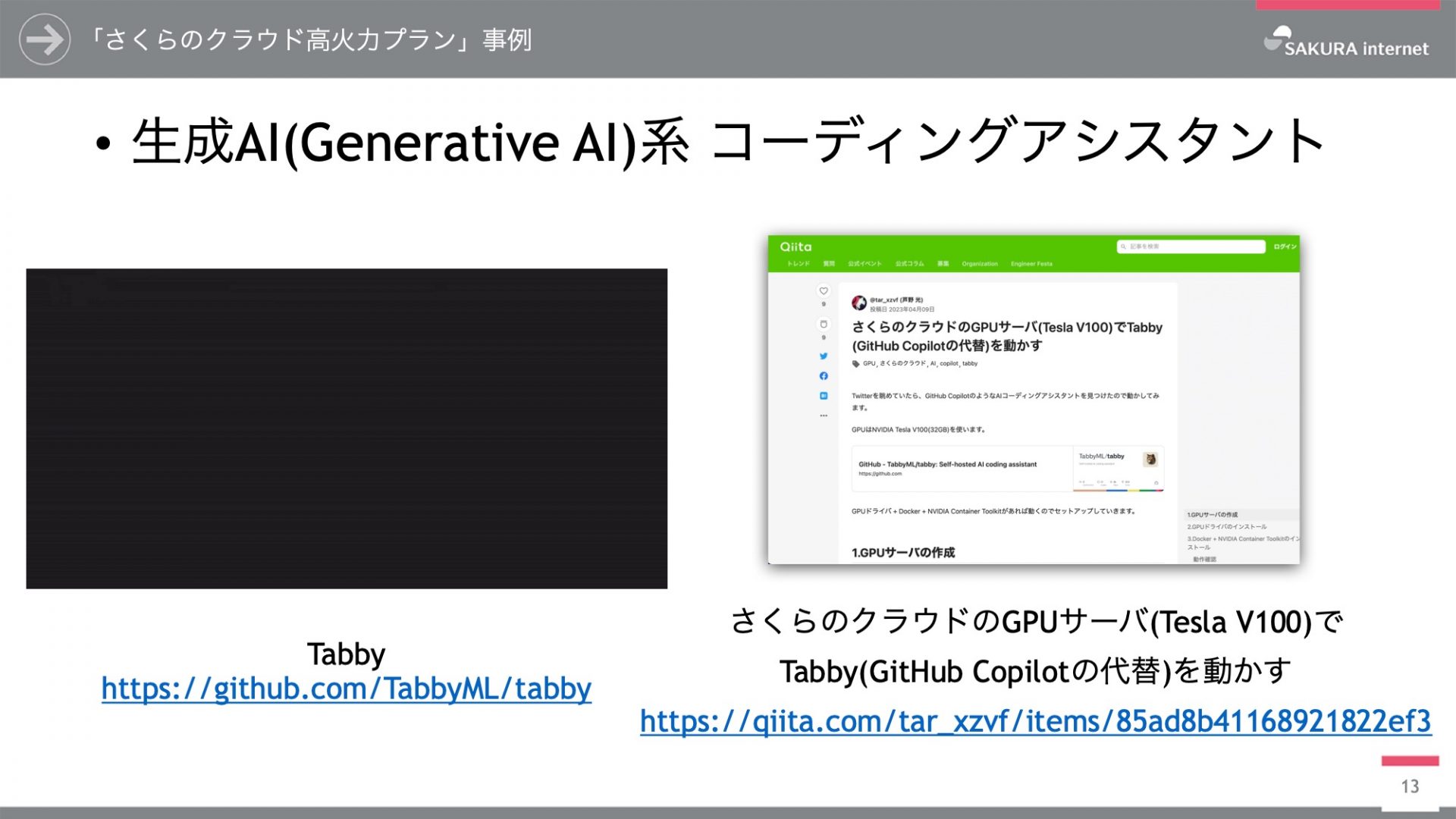The height and width of the screenshot is (819, 1456).
Task: Click the slide title '生成AI(Generative AI)系'
Action: coord(410,142)
